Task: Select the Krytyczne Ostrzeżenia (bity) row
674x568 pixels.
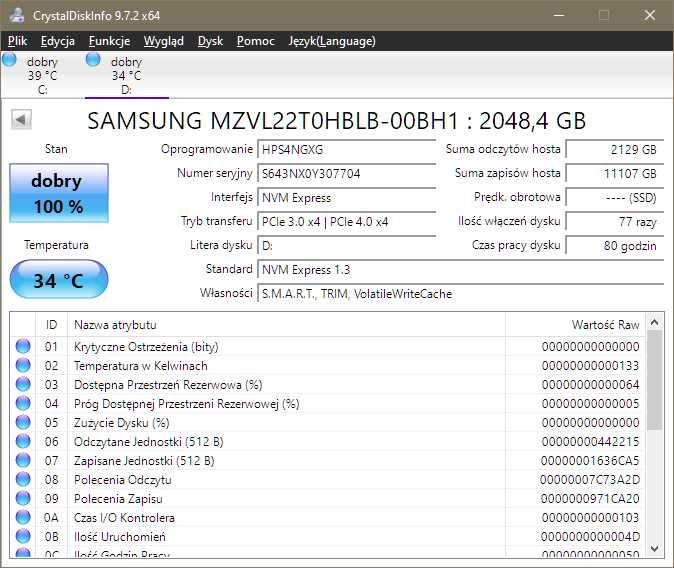Action: (327, 347)
